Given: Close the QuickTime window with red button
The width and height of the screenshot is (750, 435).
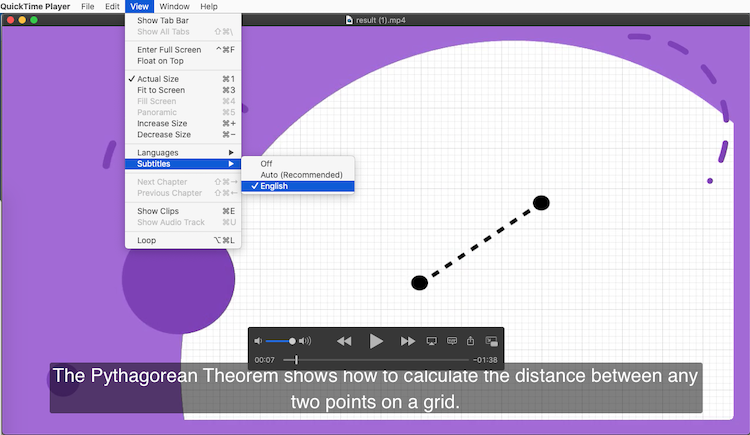Looking at the screenshot, I should pos(11,20).
